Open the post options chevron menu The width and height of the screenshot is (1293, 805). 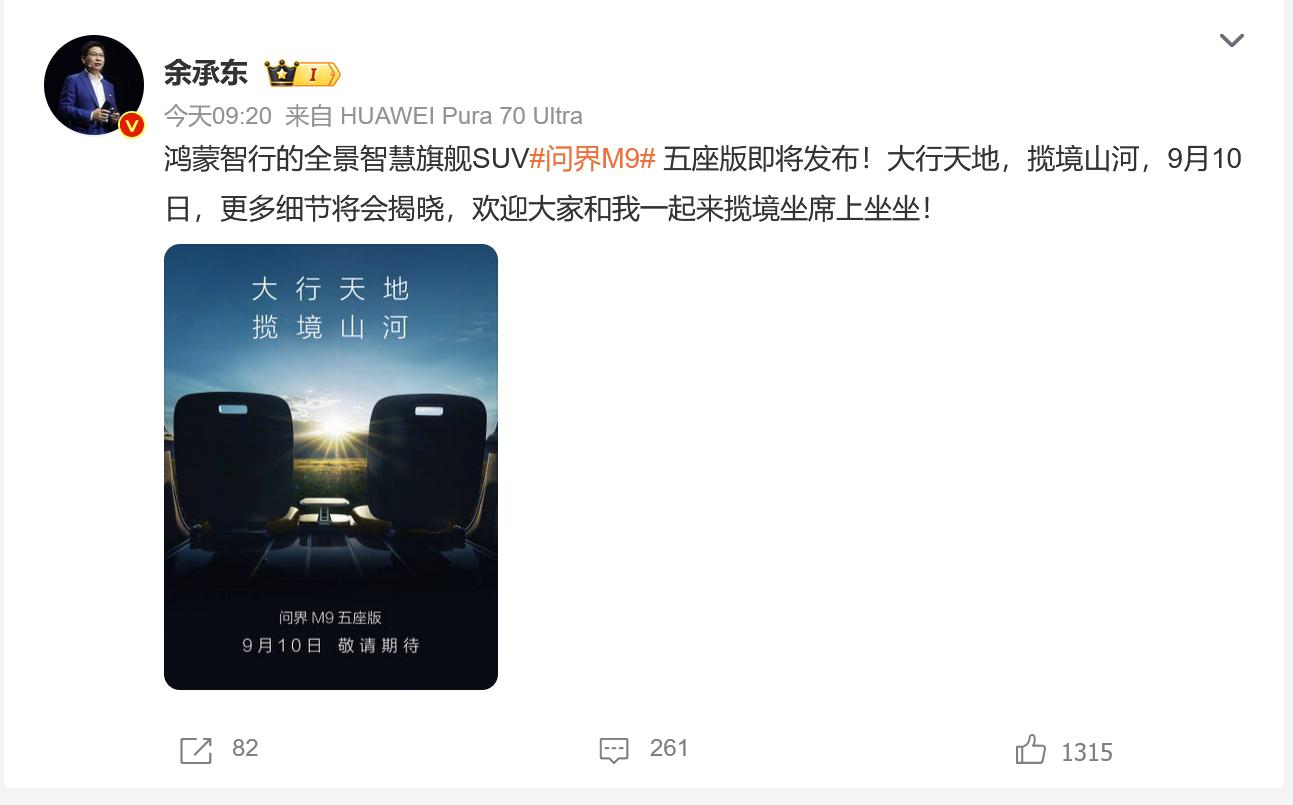tap(1231, 41)
